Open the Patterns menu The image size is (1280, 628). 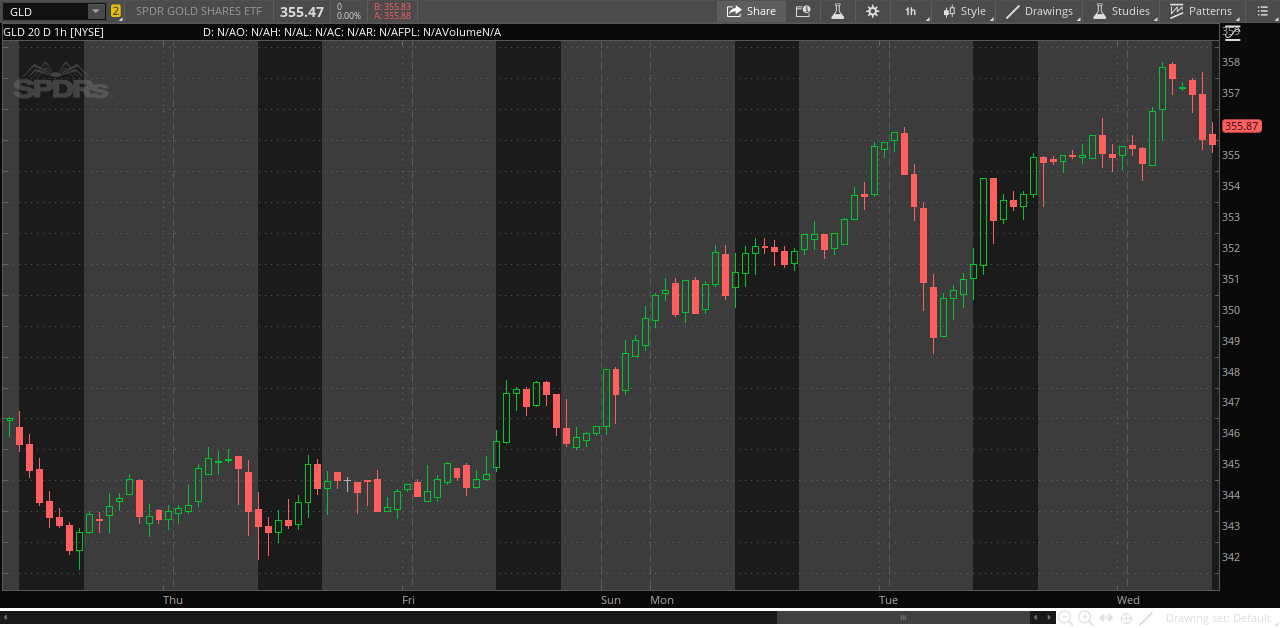[1201, 11]
